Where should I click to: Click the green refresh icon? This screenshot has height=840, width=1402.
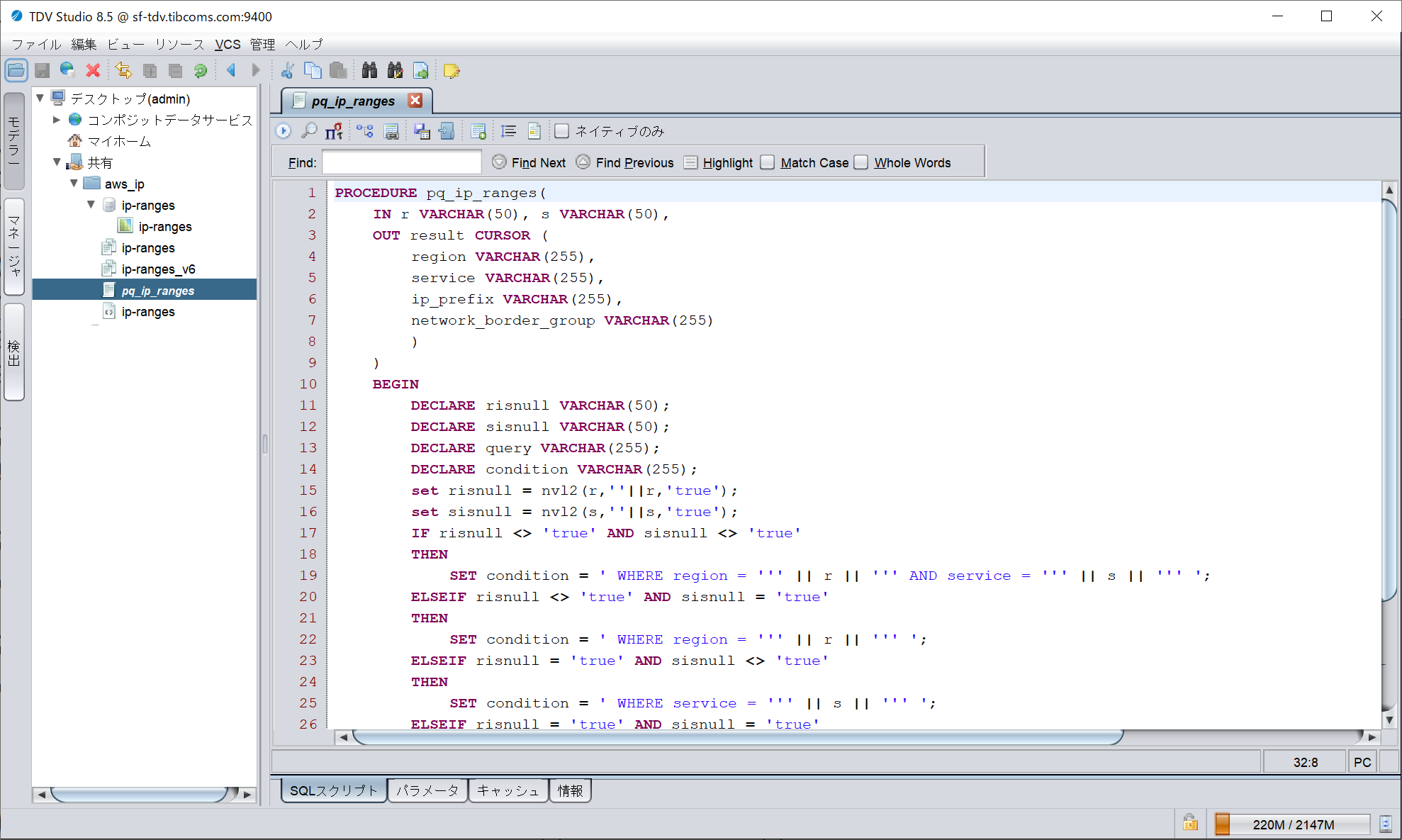point(201,71)
